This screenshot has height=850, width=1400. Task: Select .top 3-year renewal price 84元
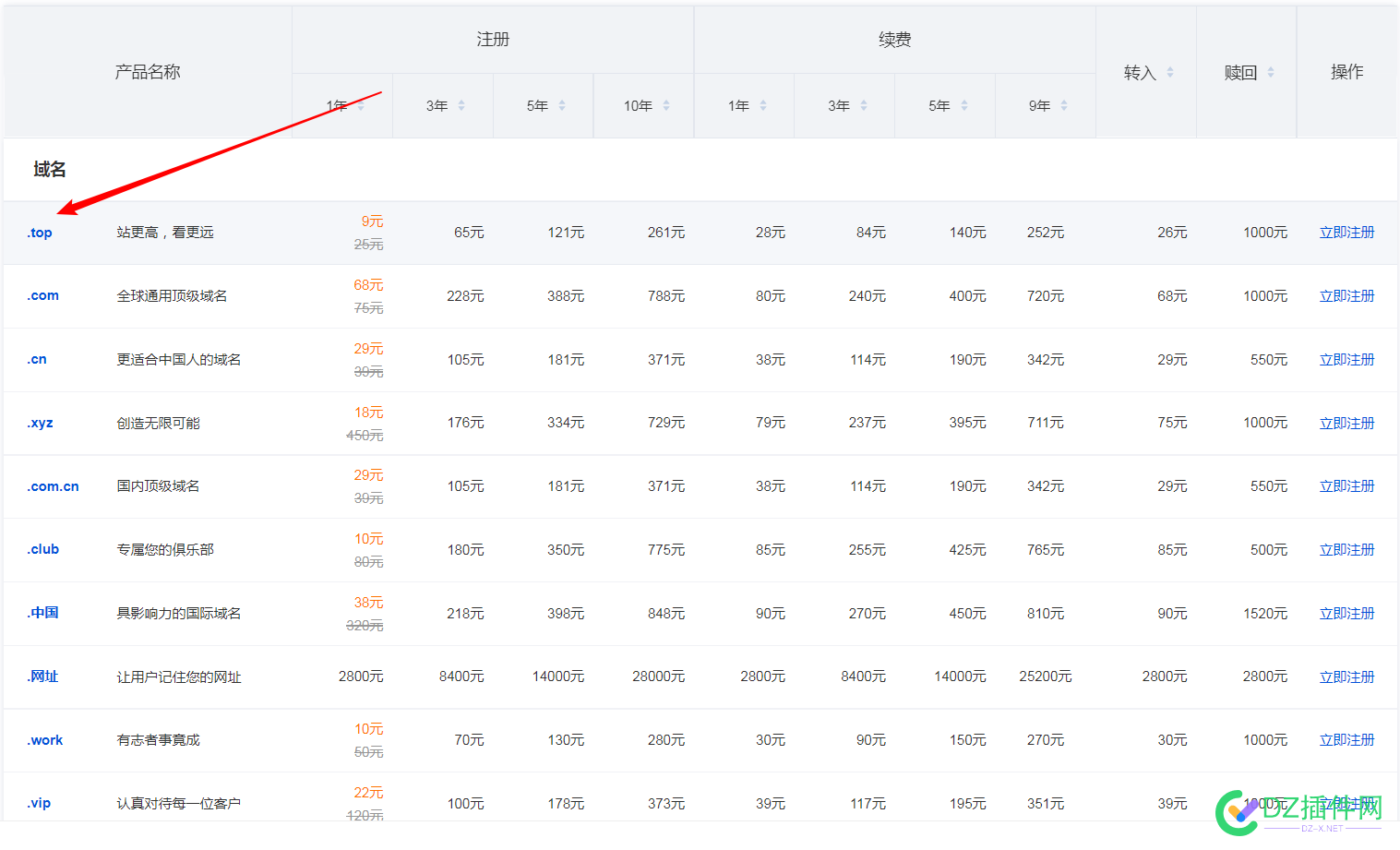pos(870,233)
